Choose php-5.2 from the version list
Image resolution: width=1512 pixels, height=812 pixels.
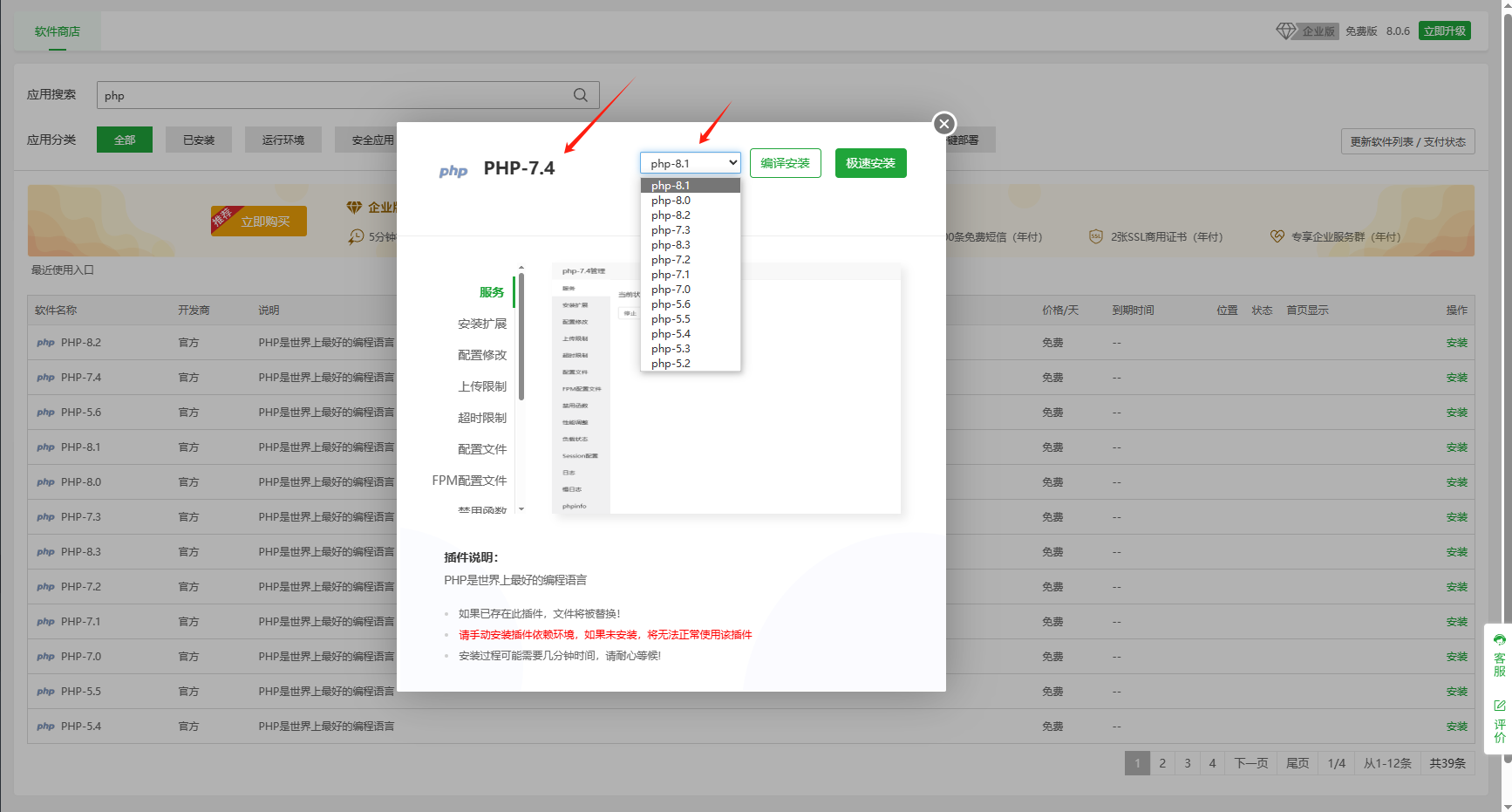tap(691, 364)
